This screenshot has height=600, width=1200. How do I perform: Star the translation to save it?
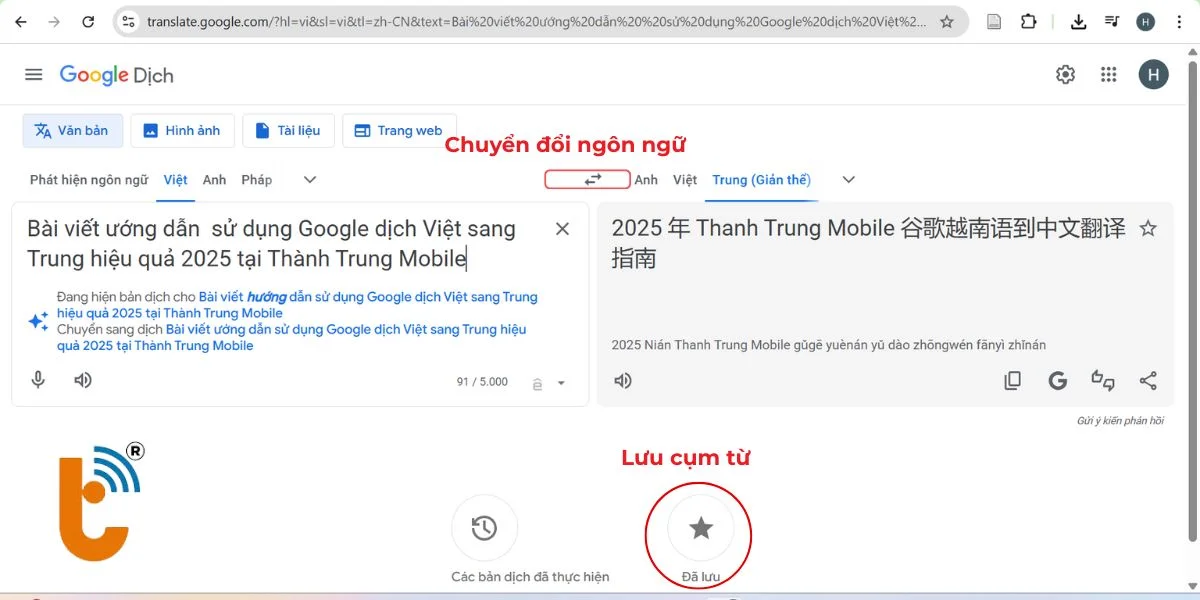(x=1147, y=228)
